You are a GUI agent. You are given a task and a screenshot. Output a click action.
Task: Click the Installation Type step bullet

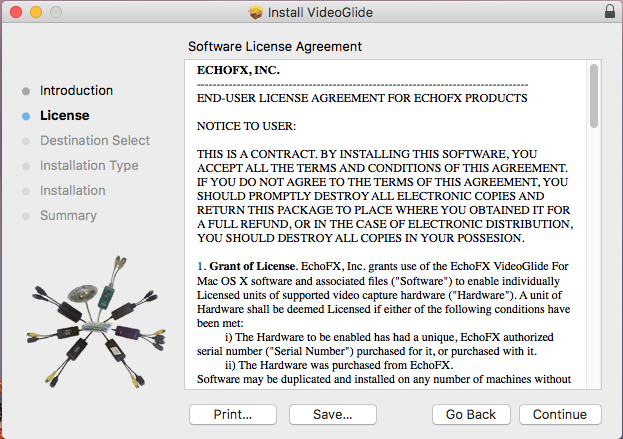26,166
